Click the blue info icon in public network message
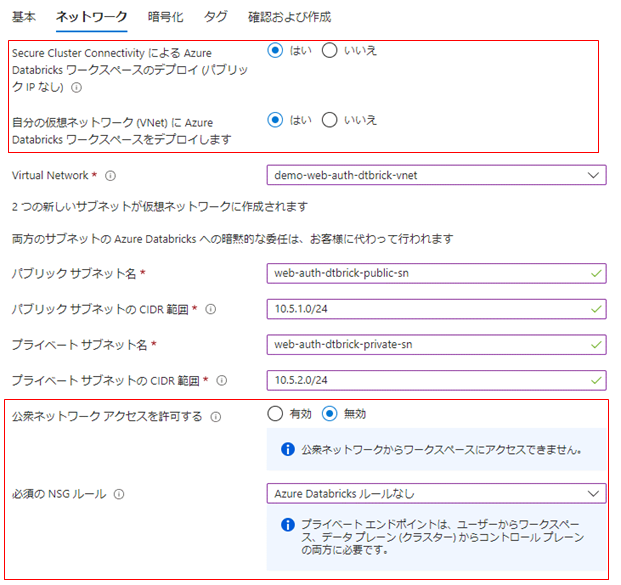This screenshot has width=621, height=585. 288,449
